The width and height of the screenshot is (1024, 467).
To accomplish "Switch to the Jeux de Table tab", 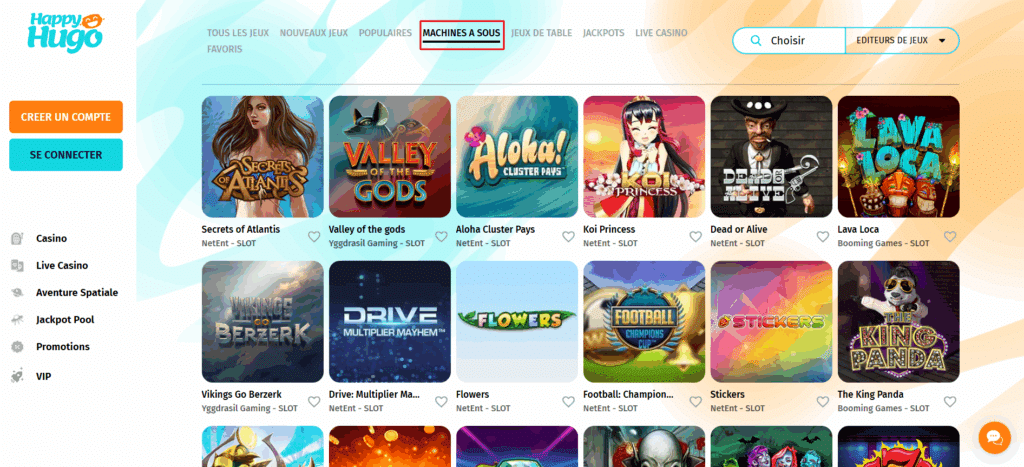I will pos(541,33).
